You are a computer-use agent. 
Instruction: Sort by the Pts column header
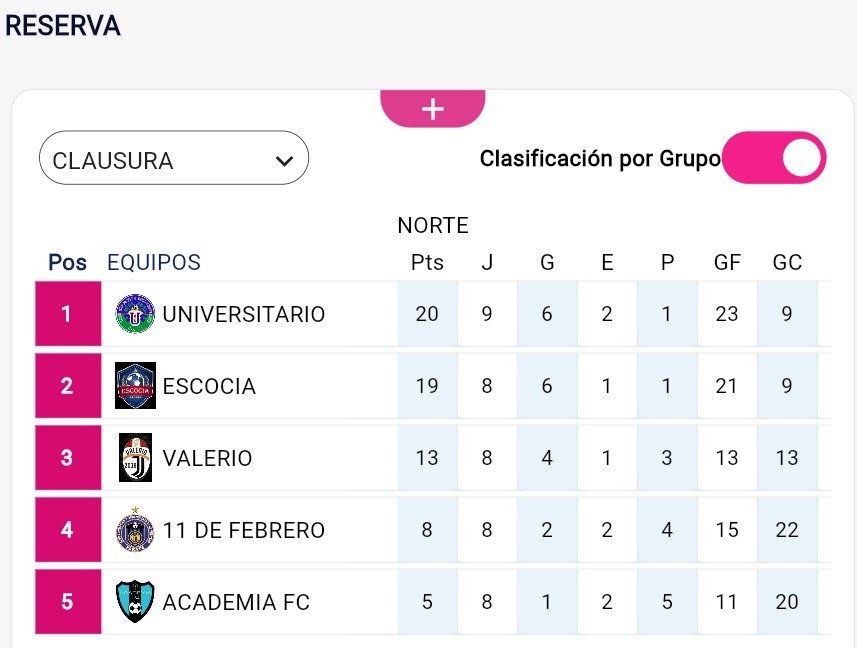(x=427, y=263)
